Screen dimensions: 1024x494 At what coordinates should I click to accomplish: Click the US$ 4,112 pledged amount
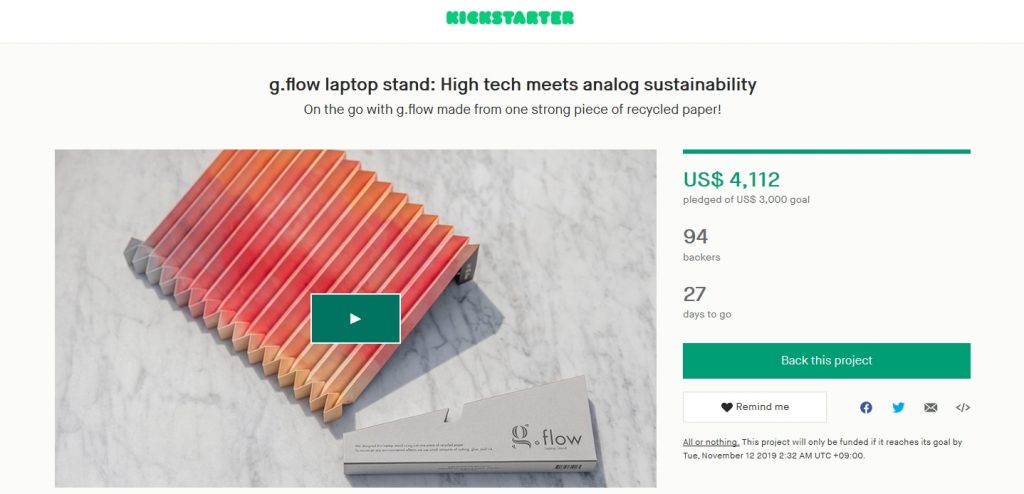pyautogui.click(x=731, y=179)
